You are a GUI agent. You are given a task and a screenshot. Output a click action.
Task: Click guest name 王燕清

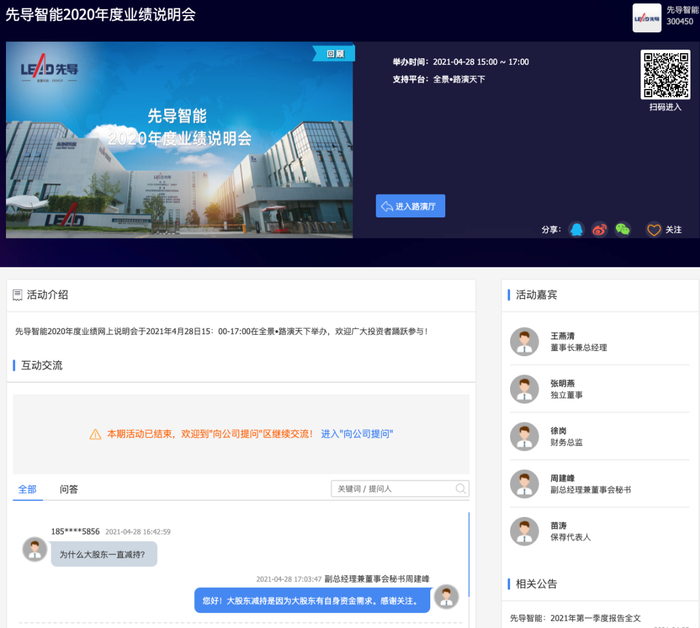click(562, 336)
